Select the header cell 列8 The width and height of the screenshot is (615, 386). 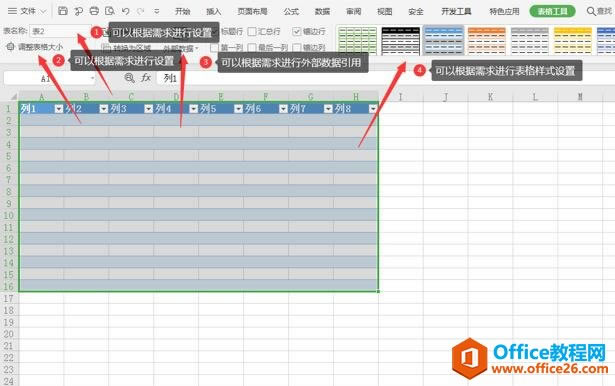click(x=356, y=109)
